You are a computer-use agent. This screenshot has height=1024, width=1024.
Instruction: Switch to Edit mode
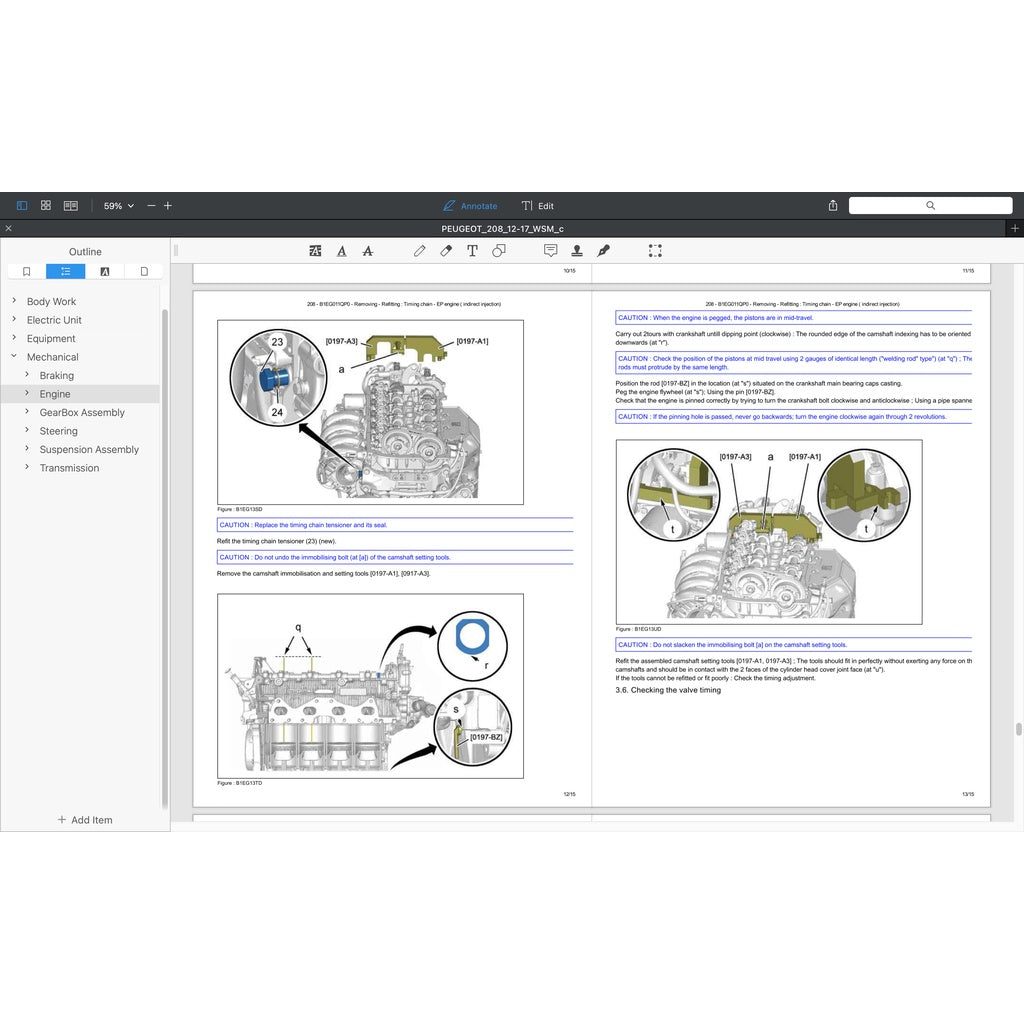point(538,206)
